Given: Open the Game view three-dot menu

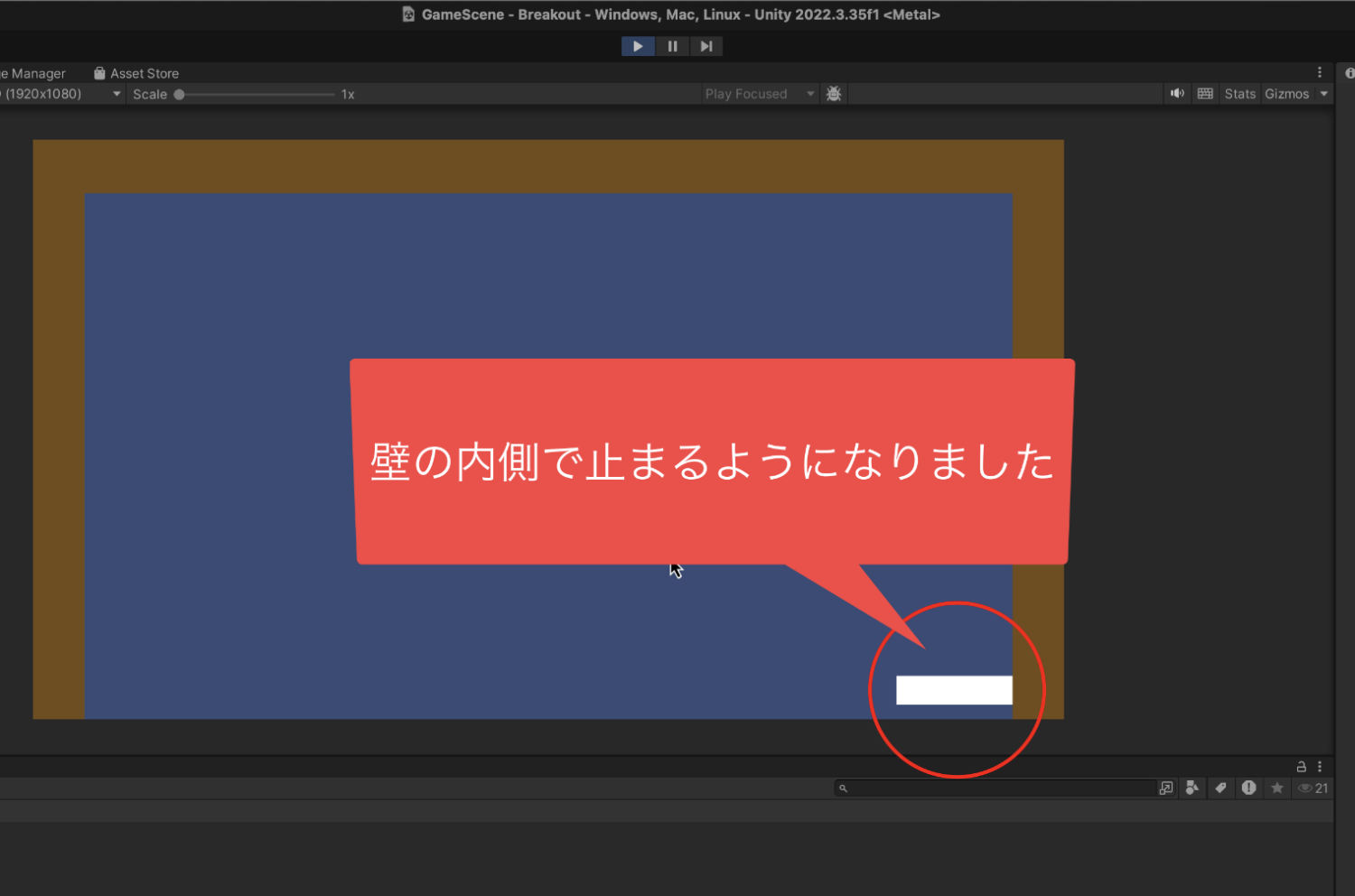Looking at the screenshot, I should [x=1320, y=72].
